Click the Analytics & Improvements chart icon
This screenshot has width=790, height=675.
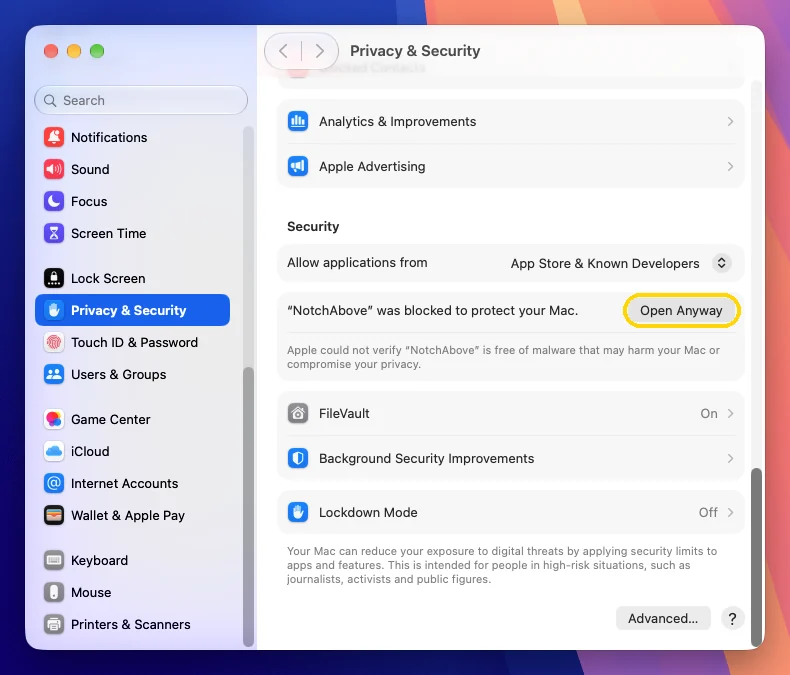pos(298,121)
